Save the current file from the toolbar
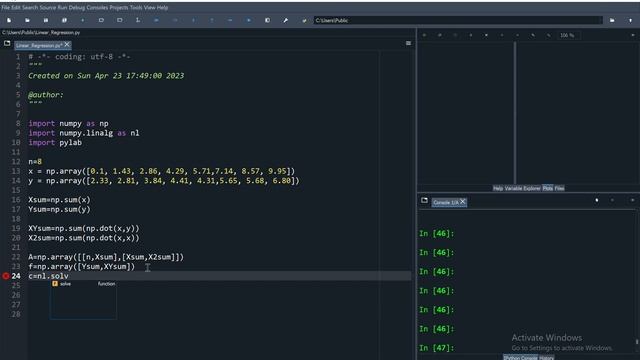This screenshot has width=640, height=360. (x=46, y=20)
